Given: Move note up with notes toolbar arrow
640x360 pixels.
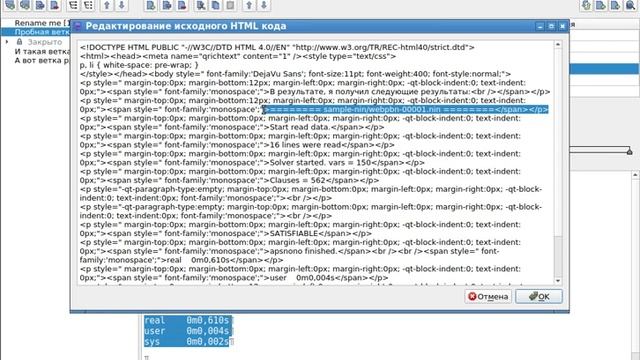Looking at the screenshot, I should coord(249,5).
